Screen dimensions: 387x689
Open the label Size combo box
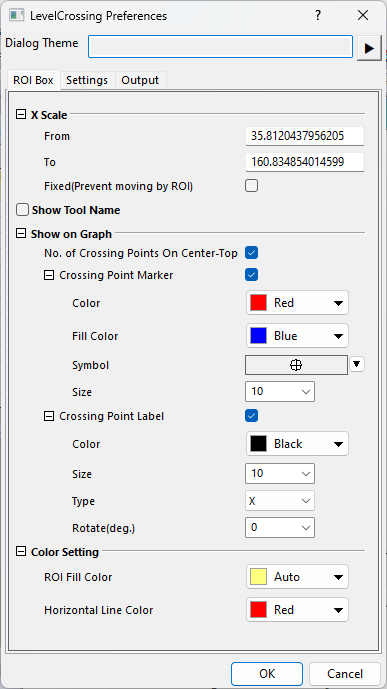pyautogui.click(x=280, y=473)
